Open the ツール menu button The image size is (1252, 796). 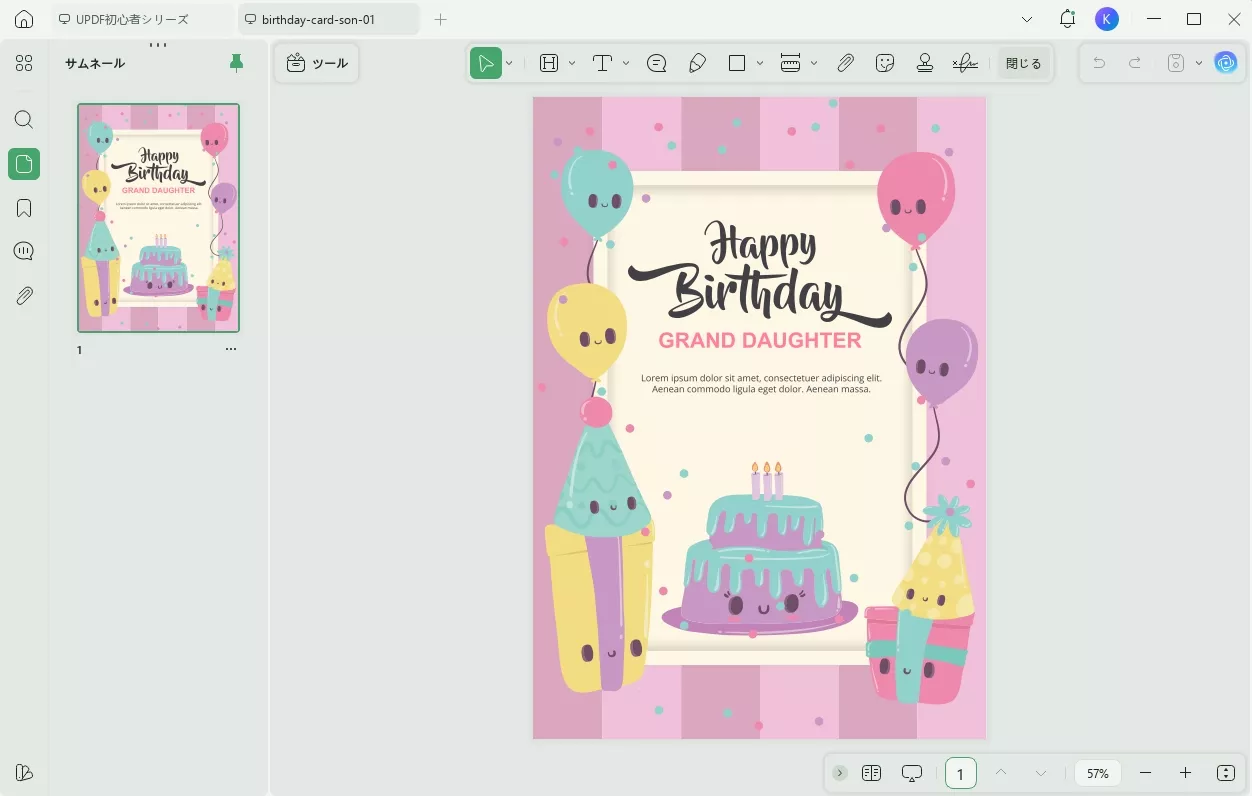click(317, 63)
